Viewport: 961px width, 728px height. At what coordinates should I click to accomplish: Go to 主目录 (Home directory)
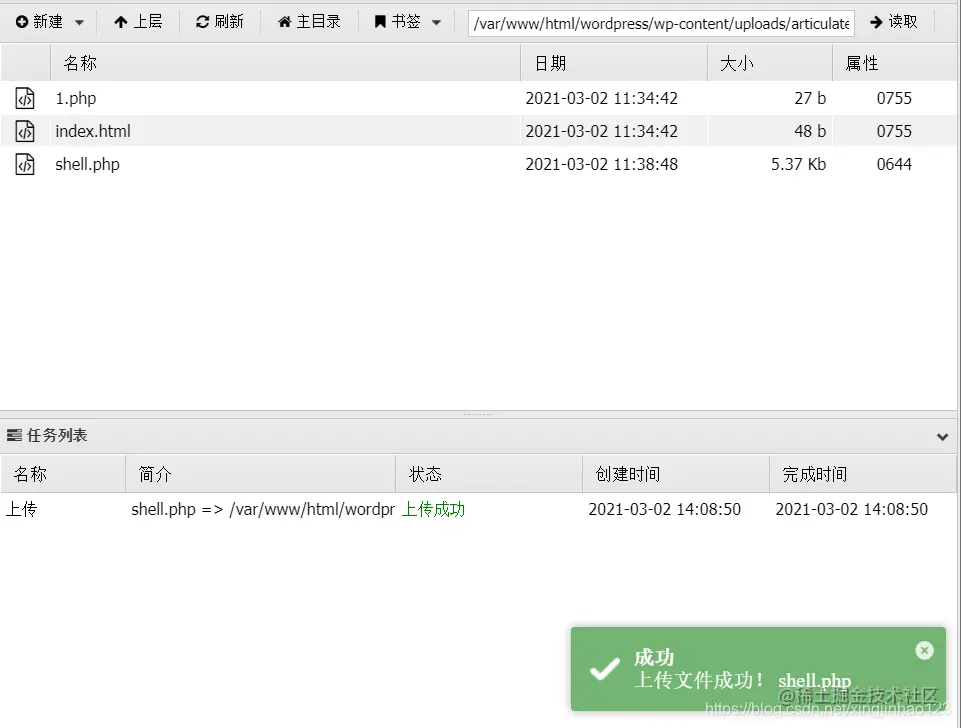pos(309,22)
